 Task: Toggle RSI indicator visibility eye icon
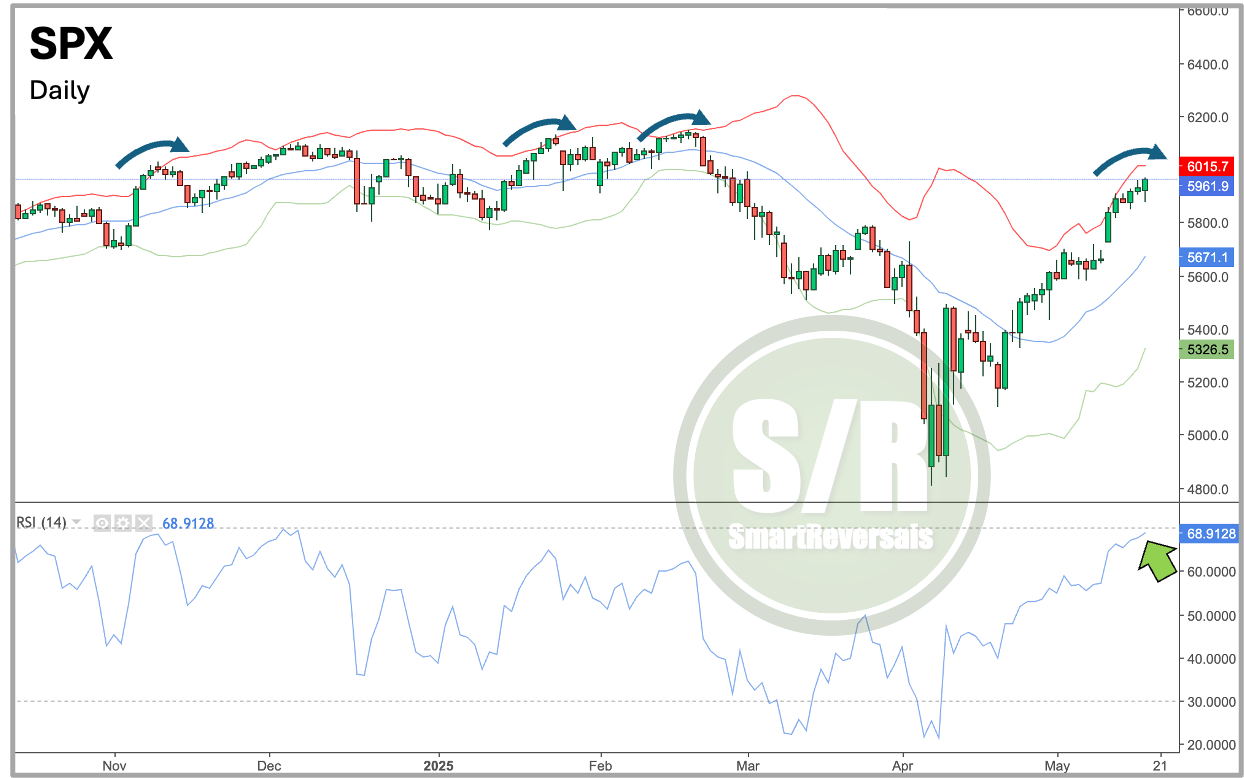pos(101,523)
